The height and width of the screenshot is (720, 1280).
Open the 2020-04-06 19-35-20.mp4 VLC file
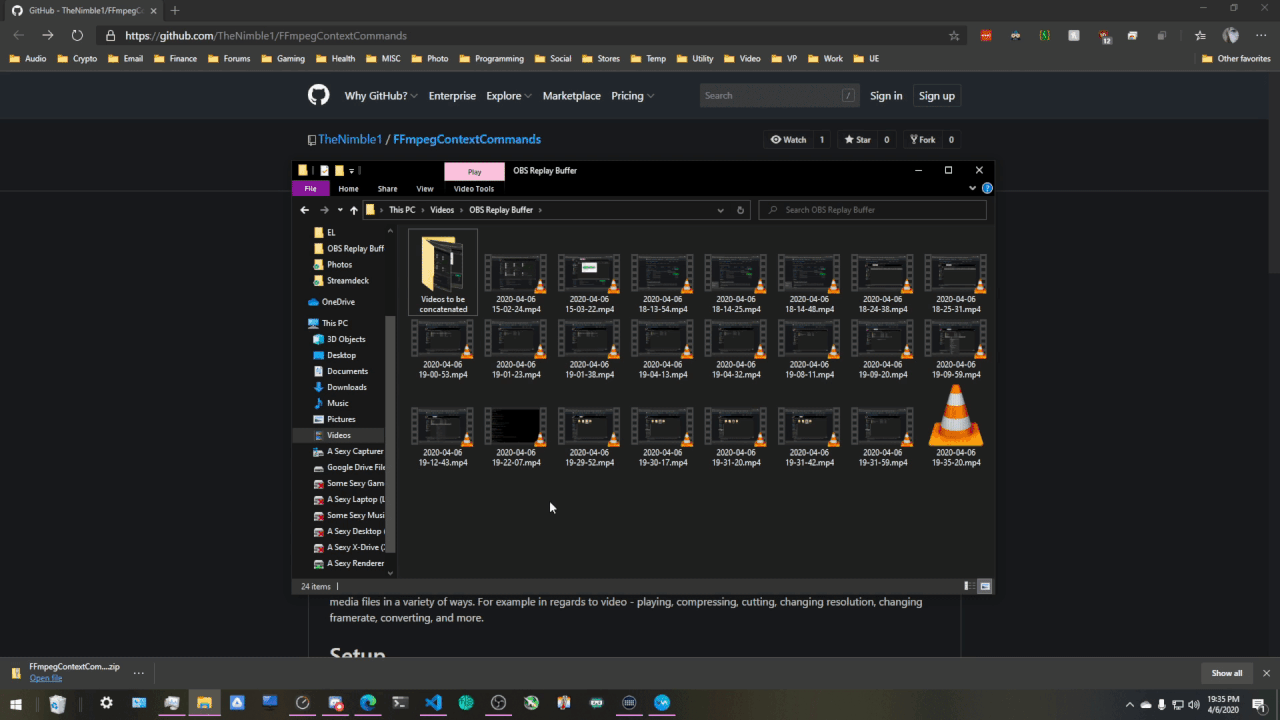[x=955, y=427]
